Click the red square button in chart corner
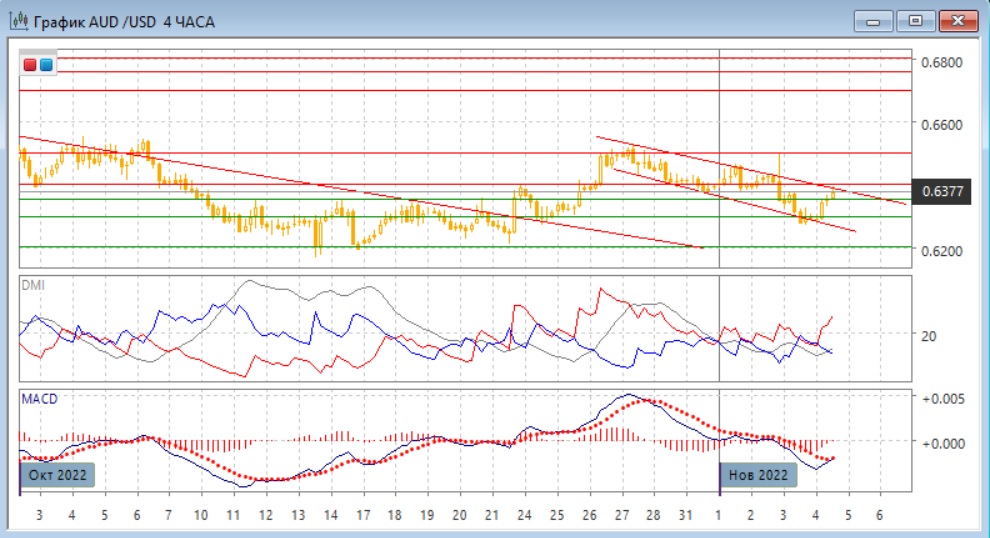This screenshot has height=538, width=990. click(x=30, y=65)
